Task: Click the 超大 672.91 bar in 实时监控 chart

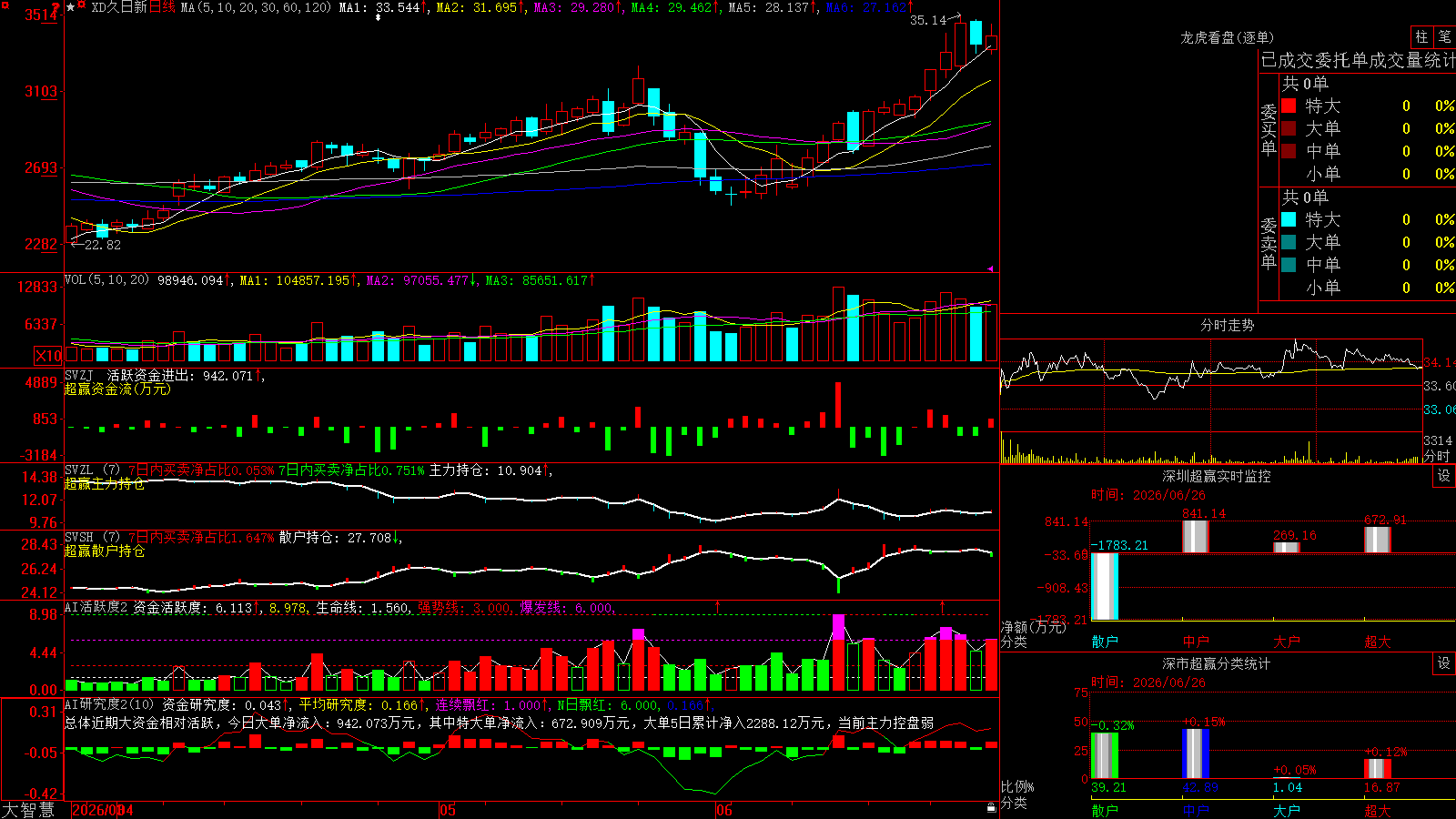Action: tap(1378, 540)
